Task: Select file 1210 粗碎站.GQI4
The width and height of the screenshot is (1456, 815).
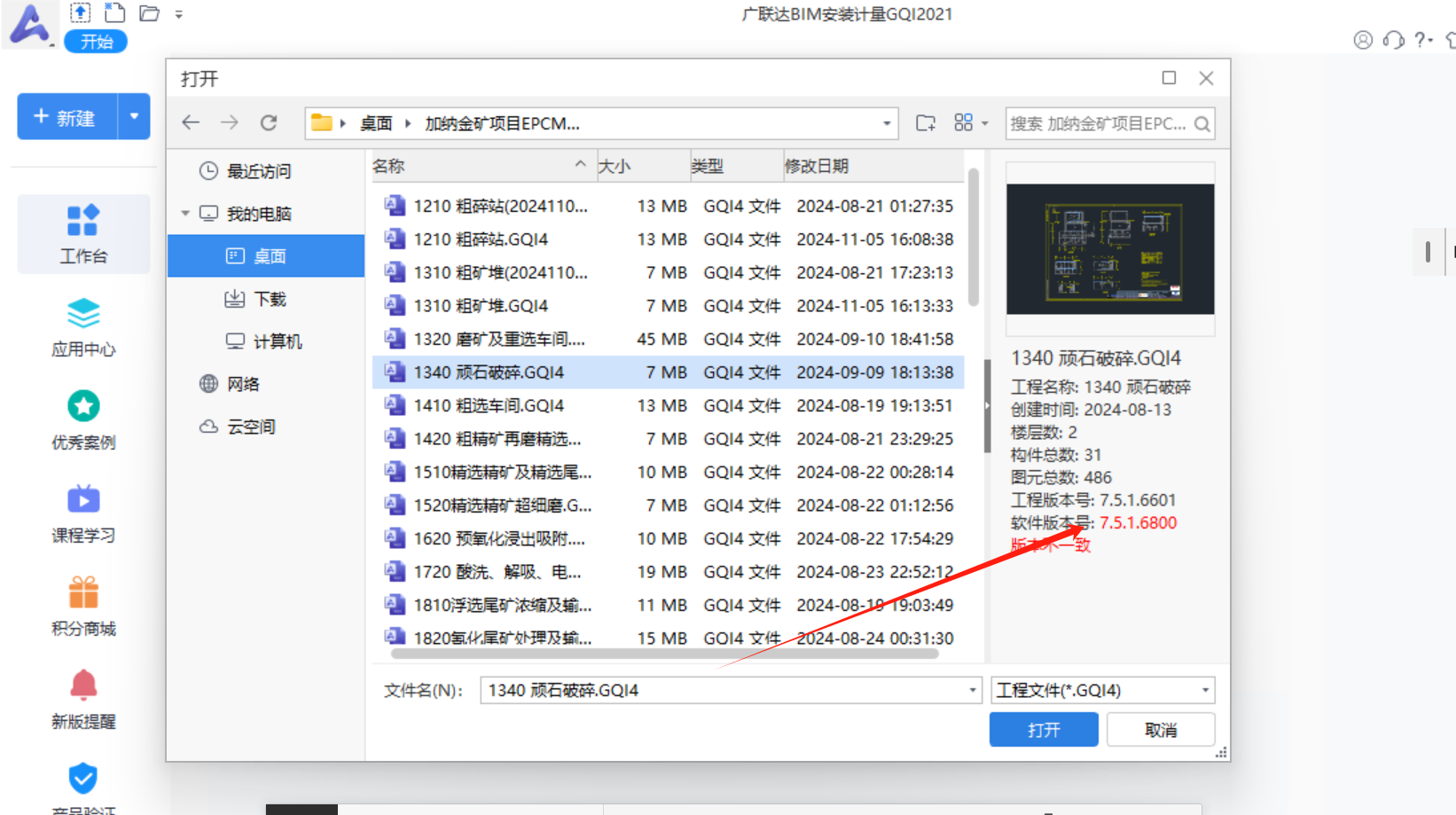Action: click(x=669, y=239)
